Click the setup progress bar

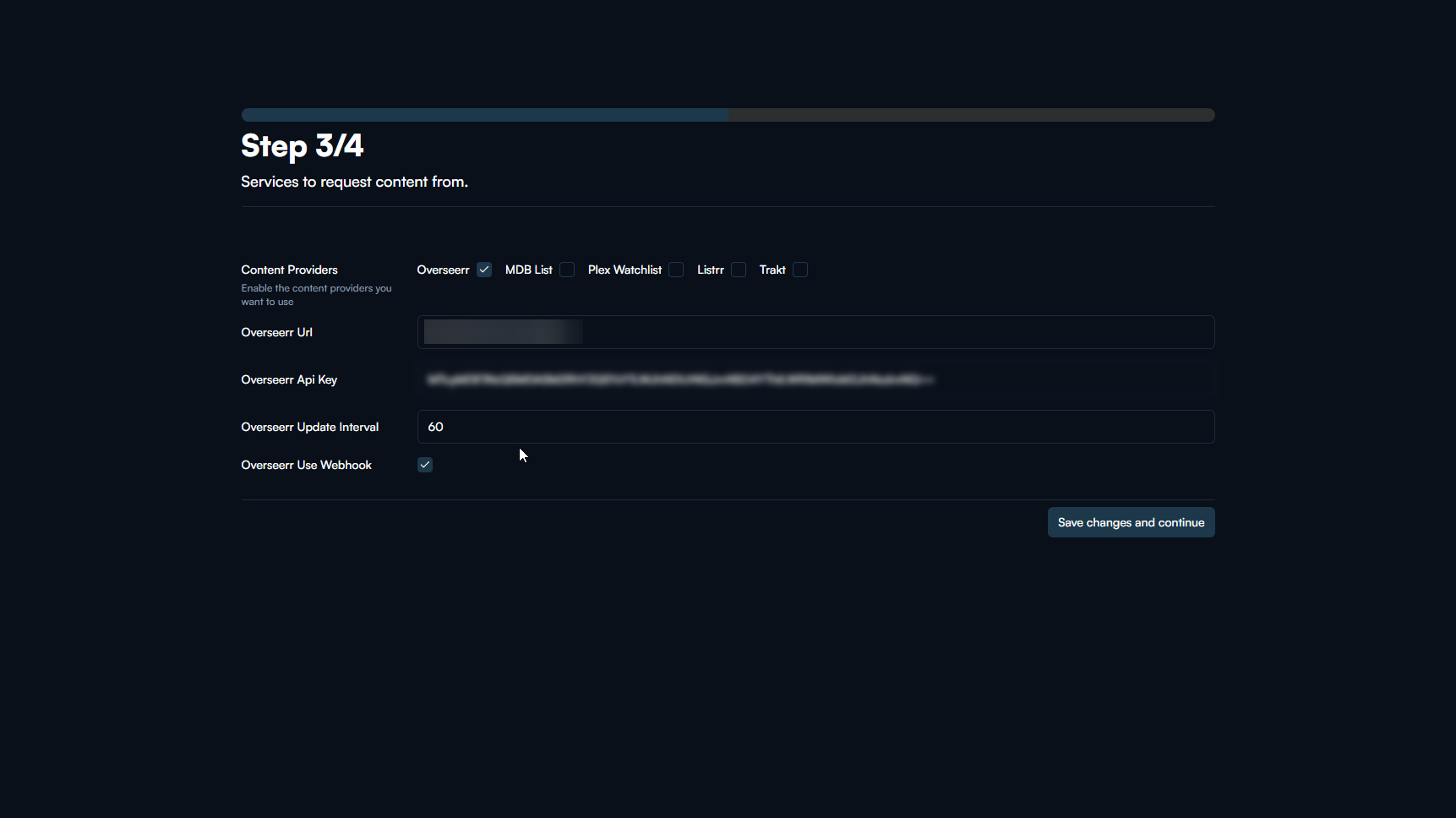point(728,115)
